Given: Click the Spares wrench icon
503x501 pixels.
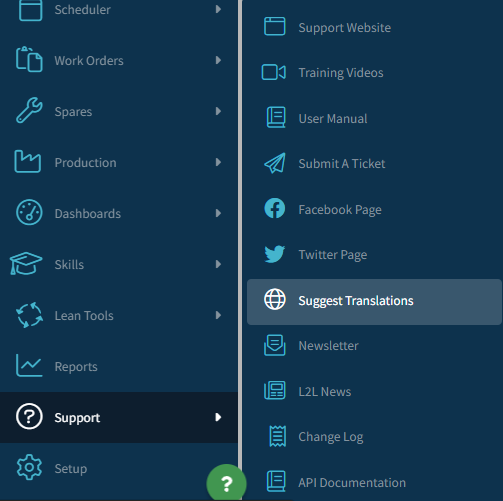Looking at the screenshot, I should coord(29,110).
